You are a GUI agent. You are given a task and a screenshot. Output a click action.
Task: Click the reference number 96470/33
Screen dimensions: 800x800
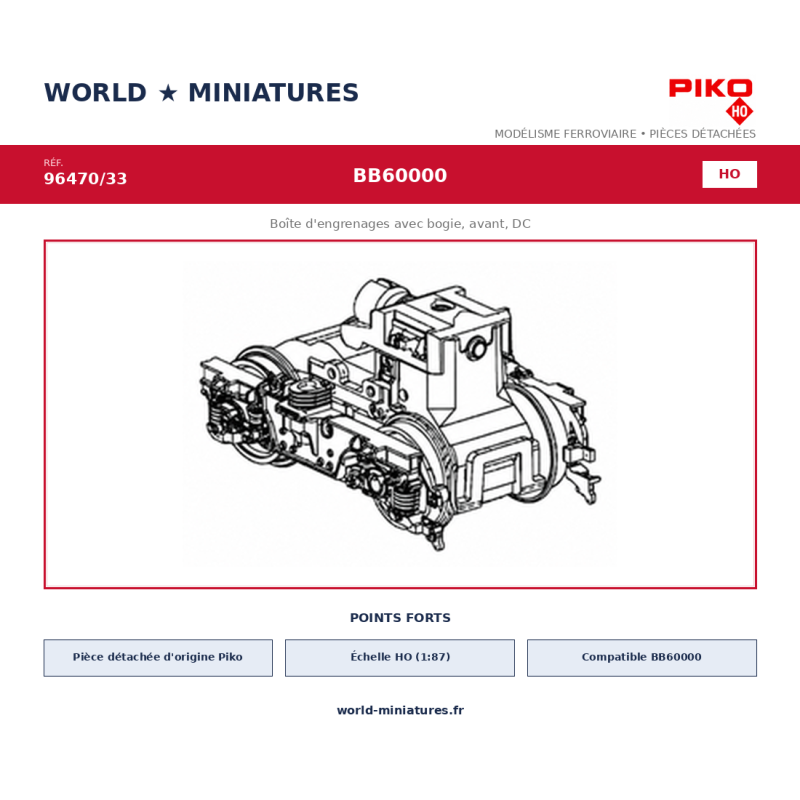(85, 179)
